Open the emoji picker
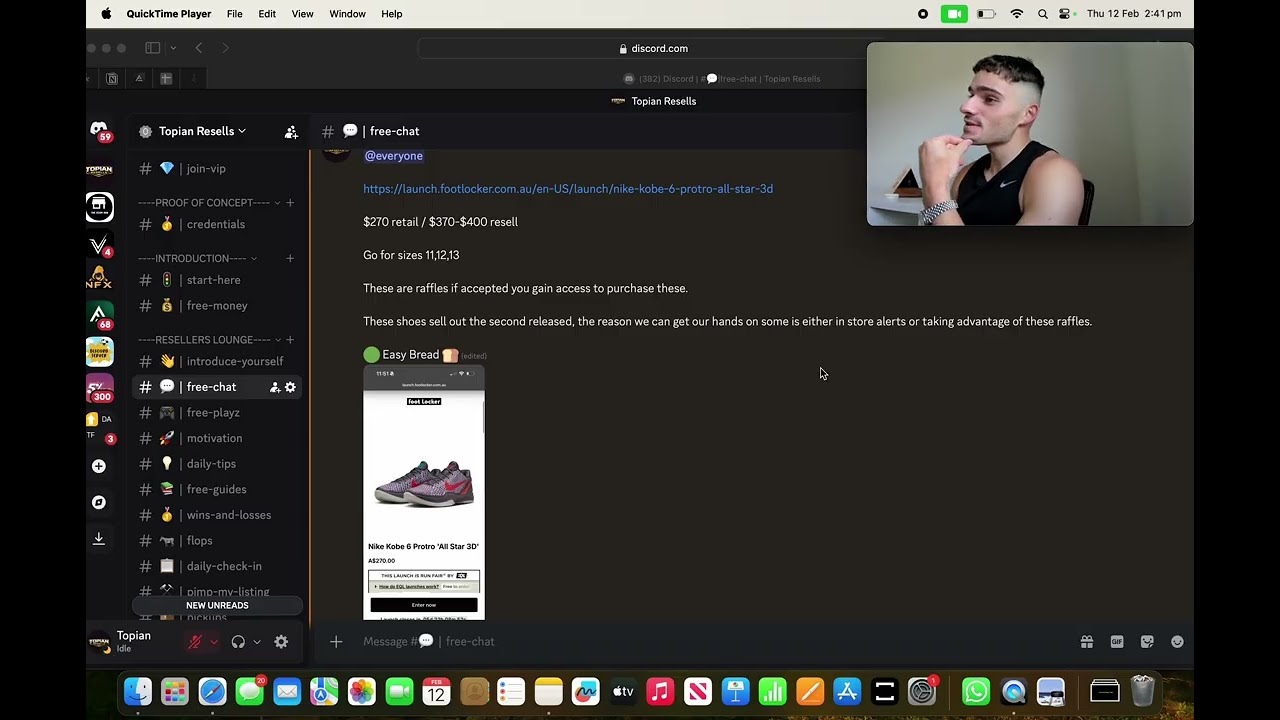Screen dimensions: 1280x720 click(x=1177, y=642)
